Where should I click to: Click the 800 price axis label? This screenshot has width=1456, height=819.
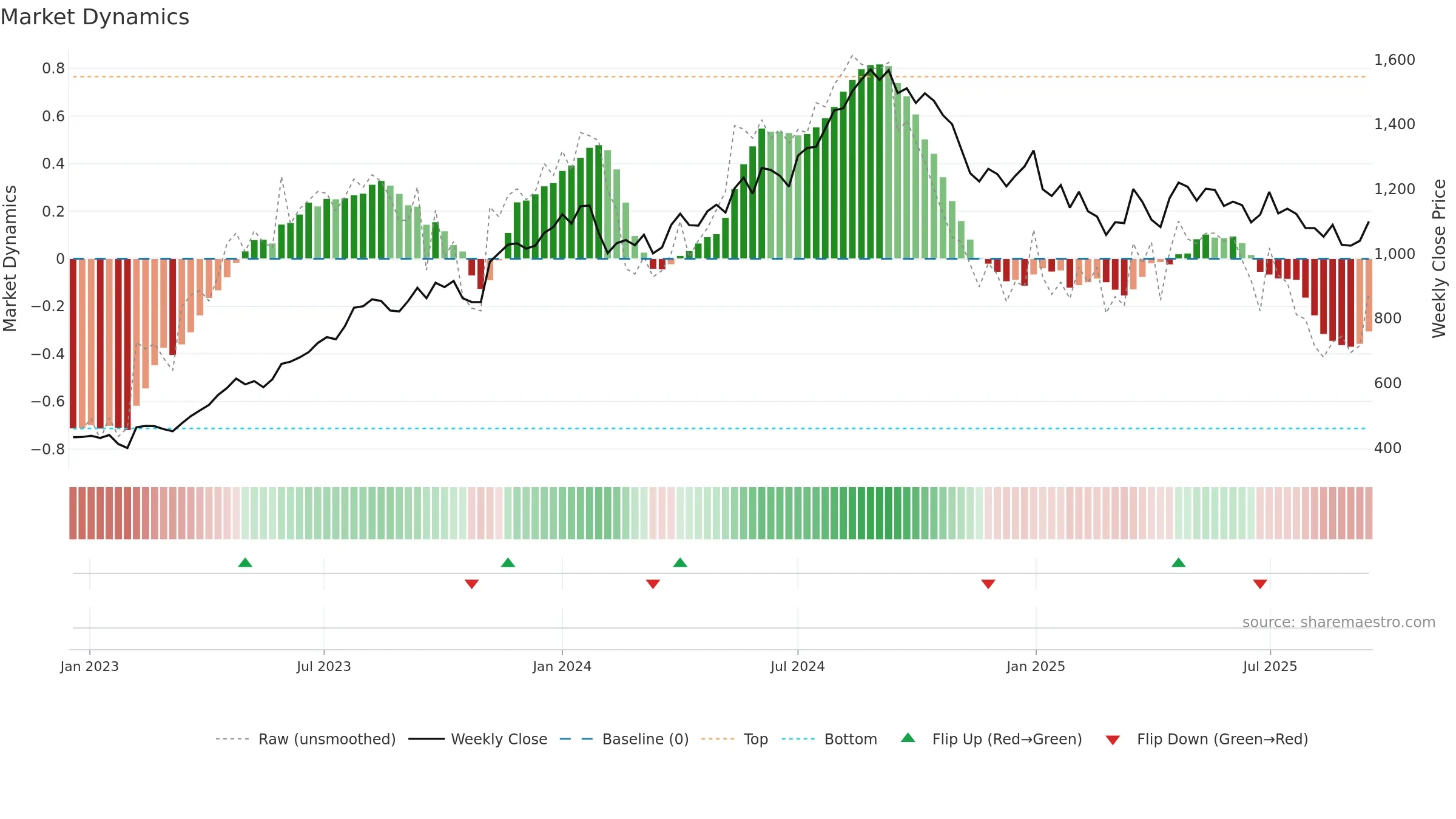coord(1387,318)
